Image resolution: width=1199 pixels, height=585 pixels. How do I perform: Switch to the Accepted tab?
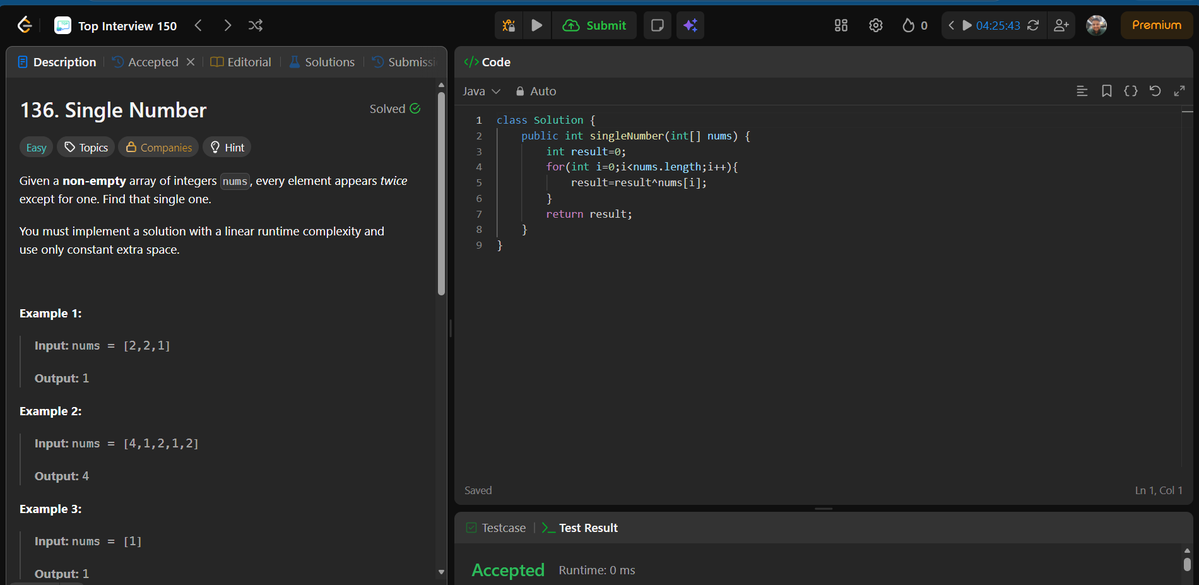pos(145,62)
